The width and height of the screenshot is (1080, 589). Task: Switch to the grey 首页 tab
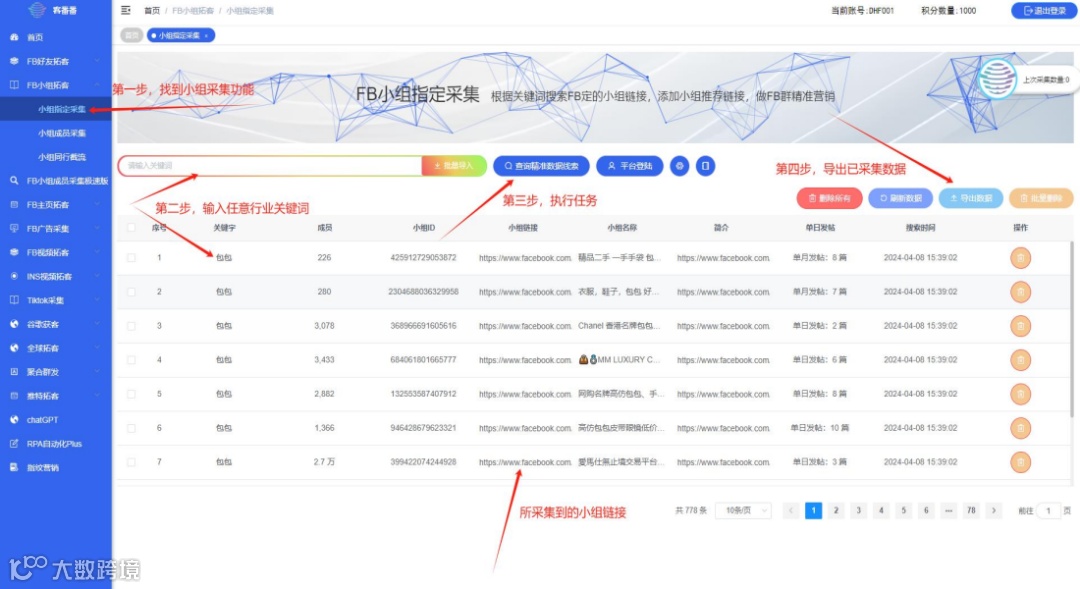click(132, 35)
